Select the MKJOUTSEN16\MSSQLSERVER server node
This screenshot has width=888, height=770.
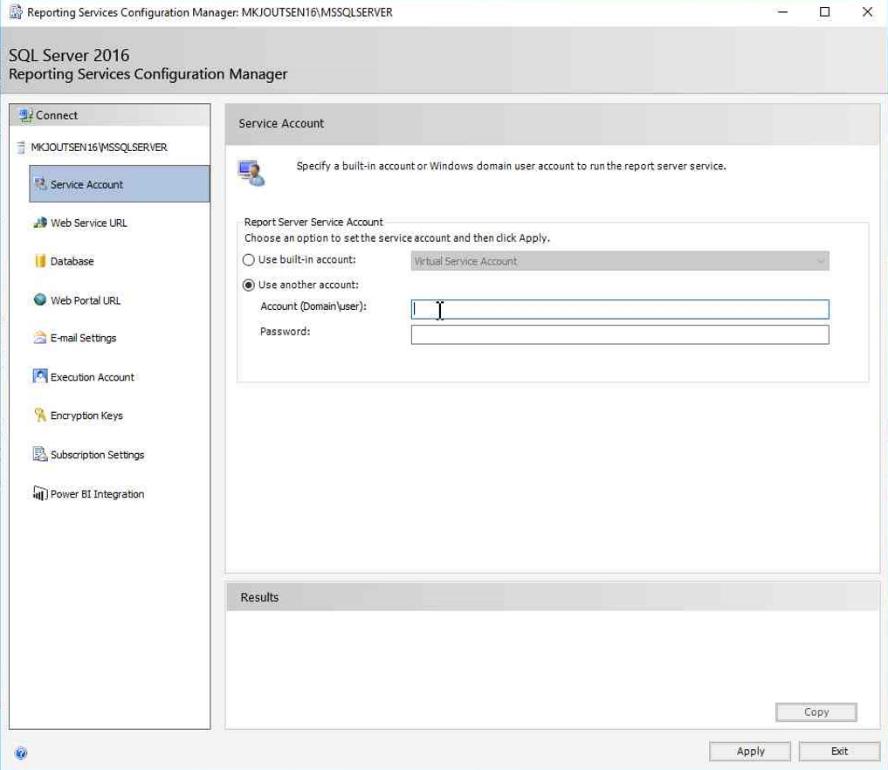point(99,147)
